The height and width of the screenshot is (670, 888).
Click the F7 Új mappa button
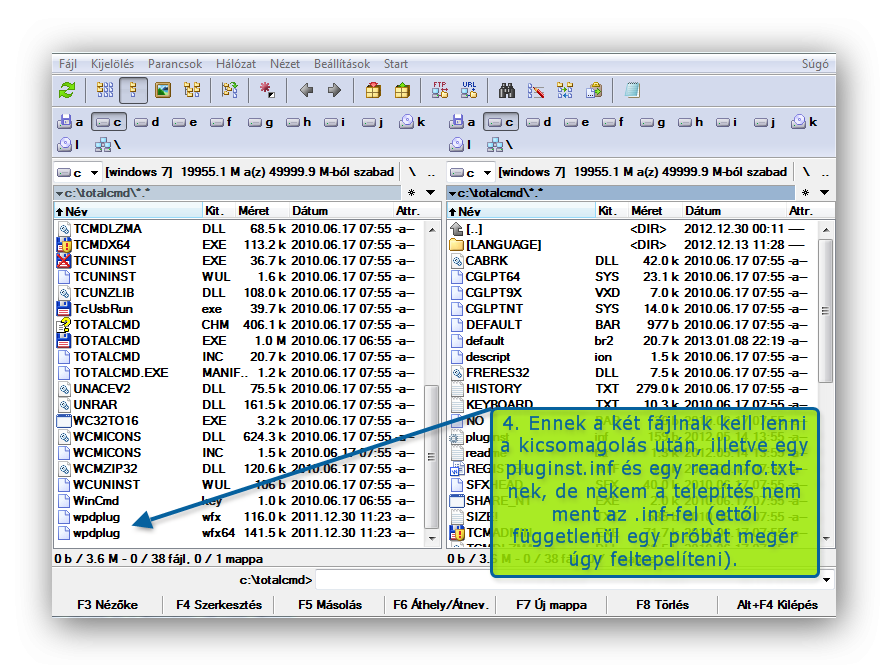551,604
